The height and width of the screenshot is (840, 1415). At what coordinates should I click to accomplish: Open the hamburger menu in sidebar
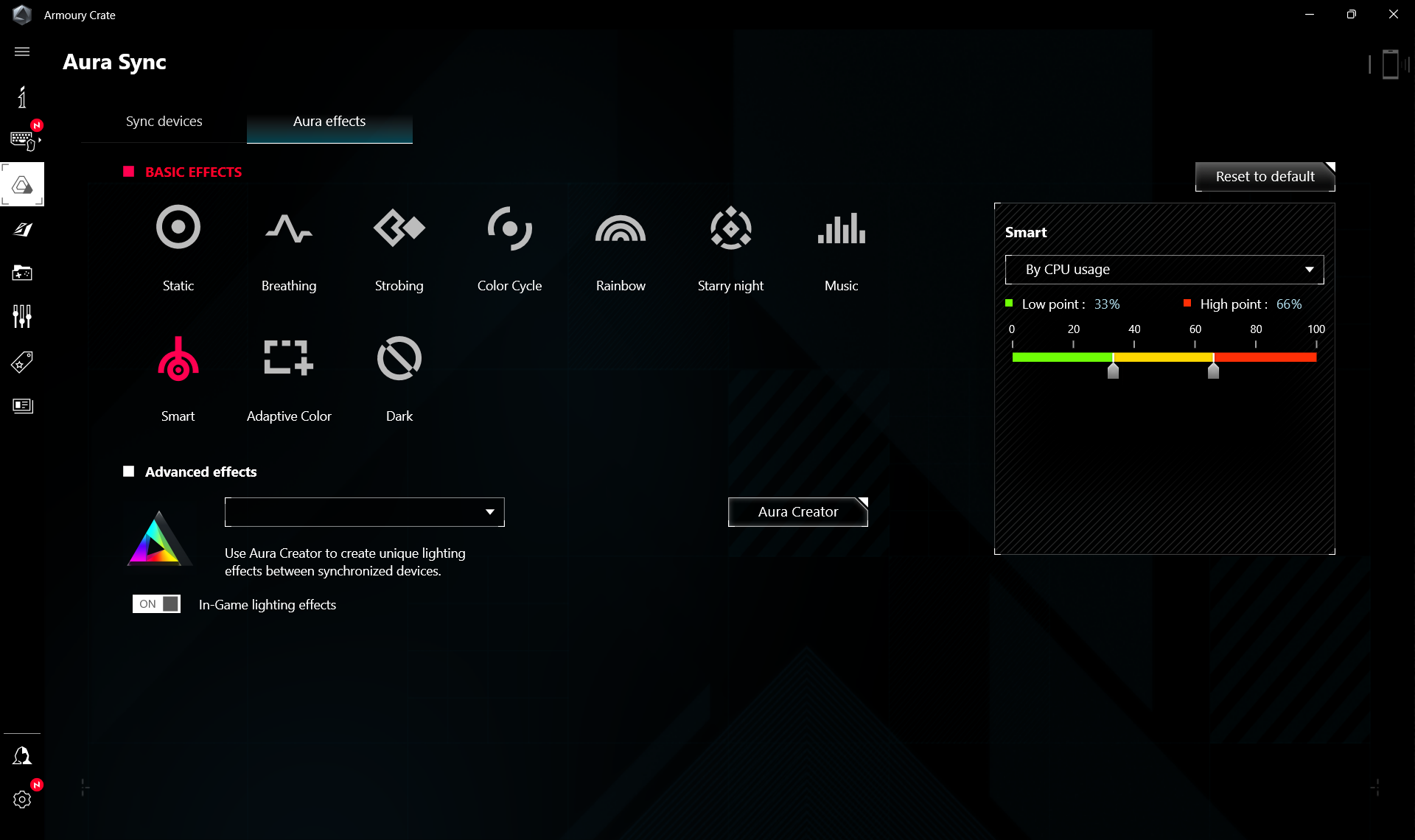[22, 52]
